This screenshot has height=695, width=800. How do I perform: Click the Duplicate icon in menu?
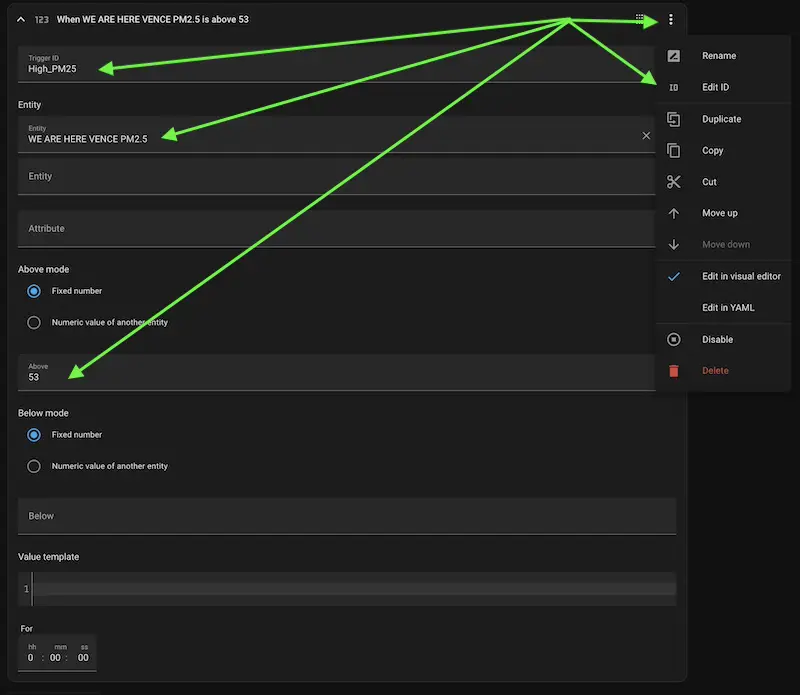click(674, 119)
